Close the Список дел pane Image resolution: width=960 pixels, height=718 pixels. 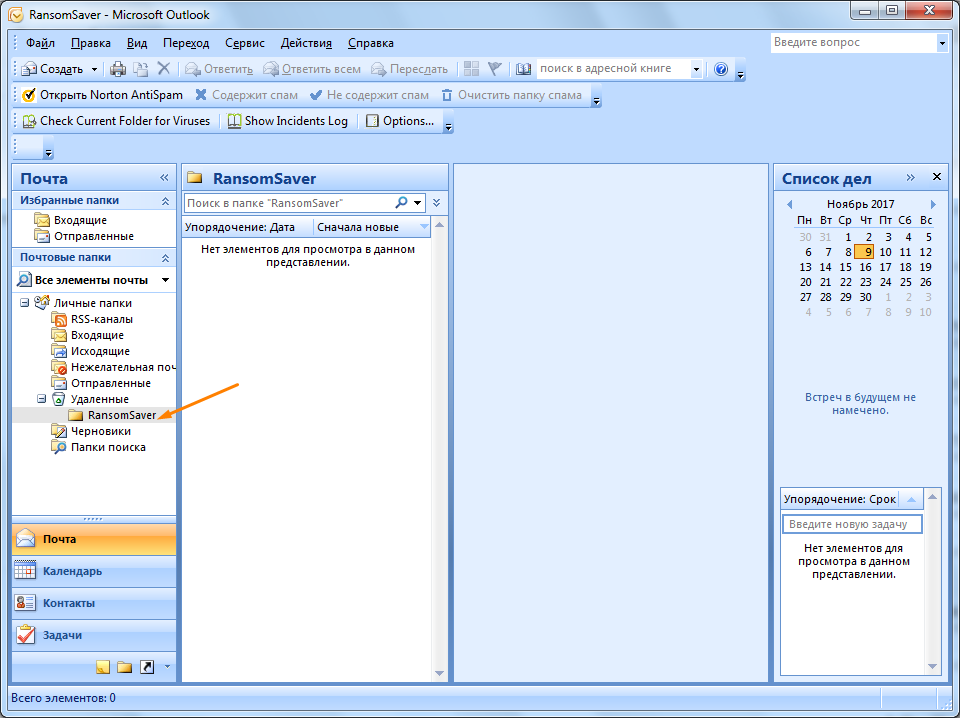937,177
